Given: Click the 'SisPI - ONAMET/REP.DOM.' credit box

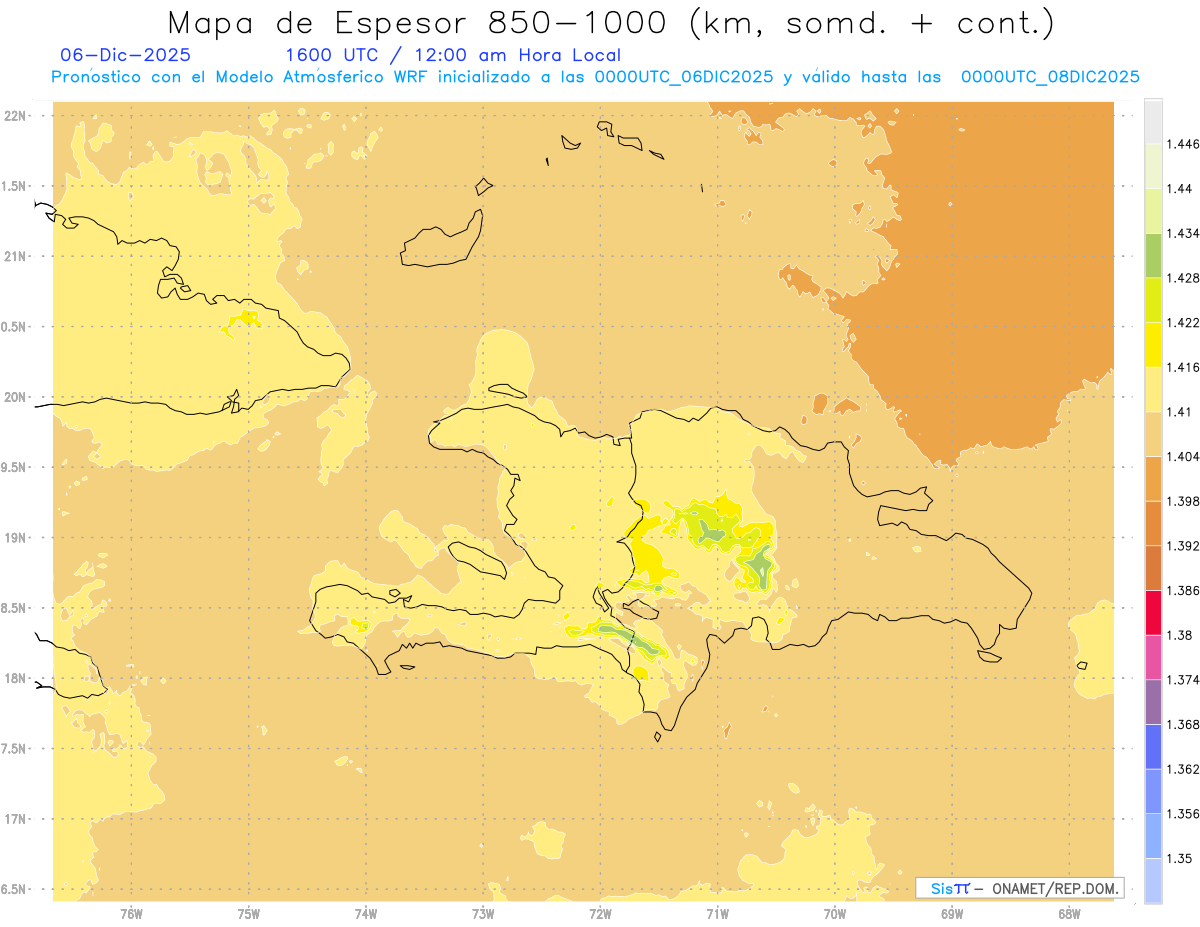Looking at the screenshot, I should (1020, 888).
